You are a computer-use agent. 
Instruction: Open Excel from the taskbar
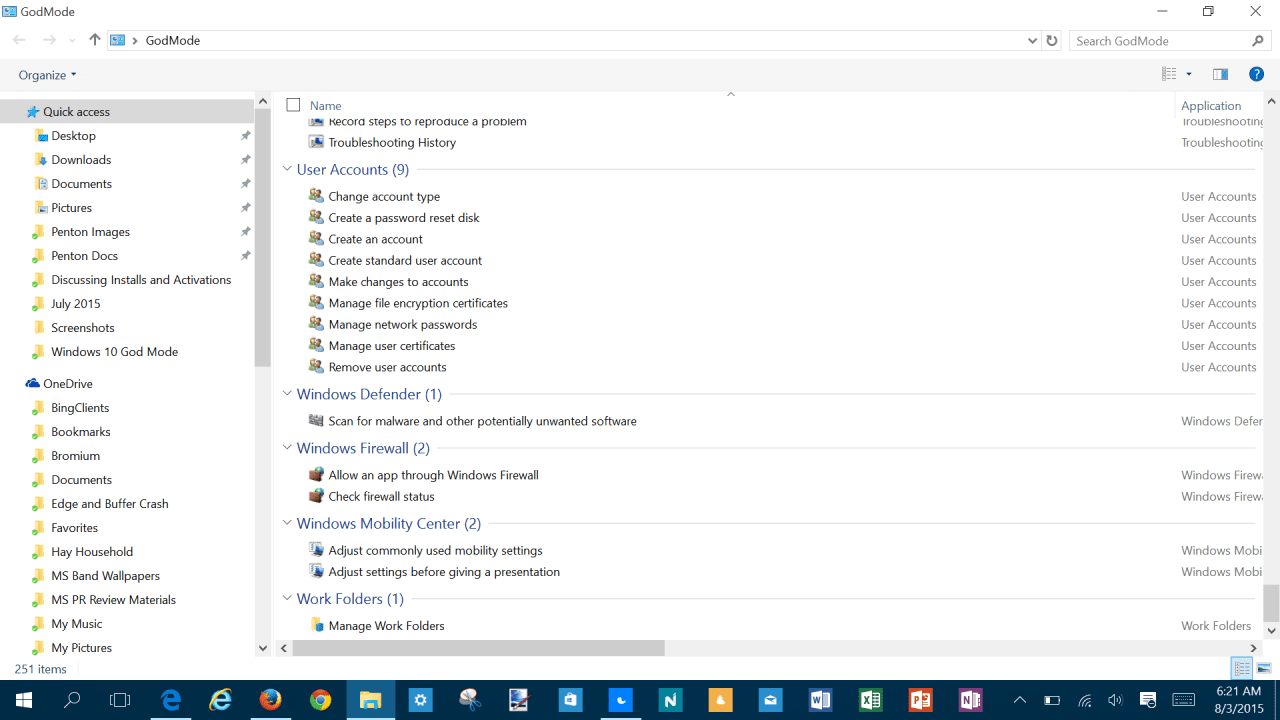point(870,700)
